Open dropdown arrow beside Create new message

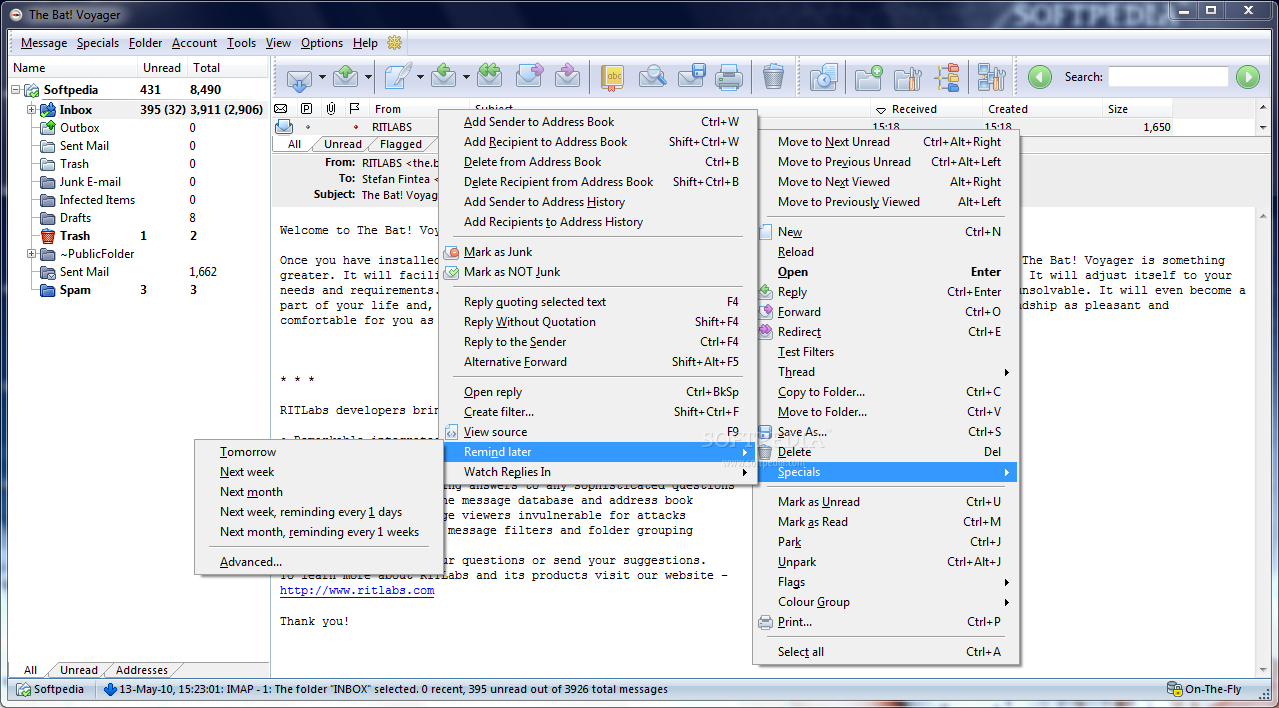click(x=420, y=77)
